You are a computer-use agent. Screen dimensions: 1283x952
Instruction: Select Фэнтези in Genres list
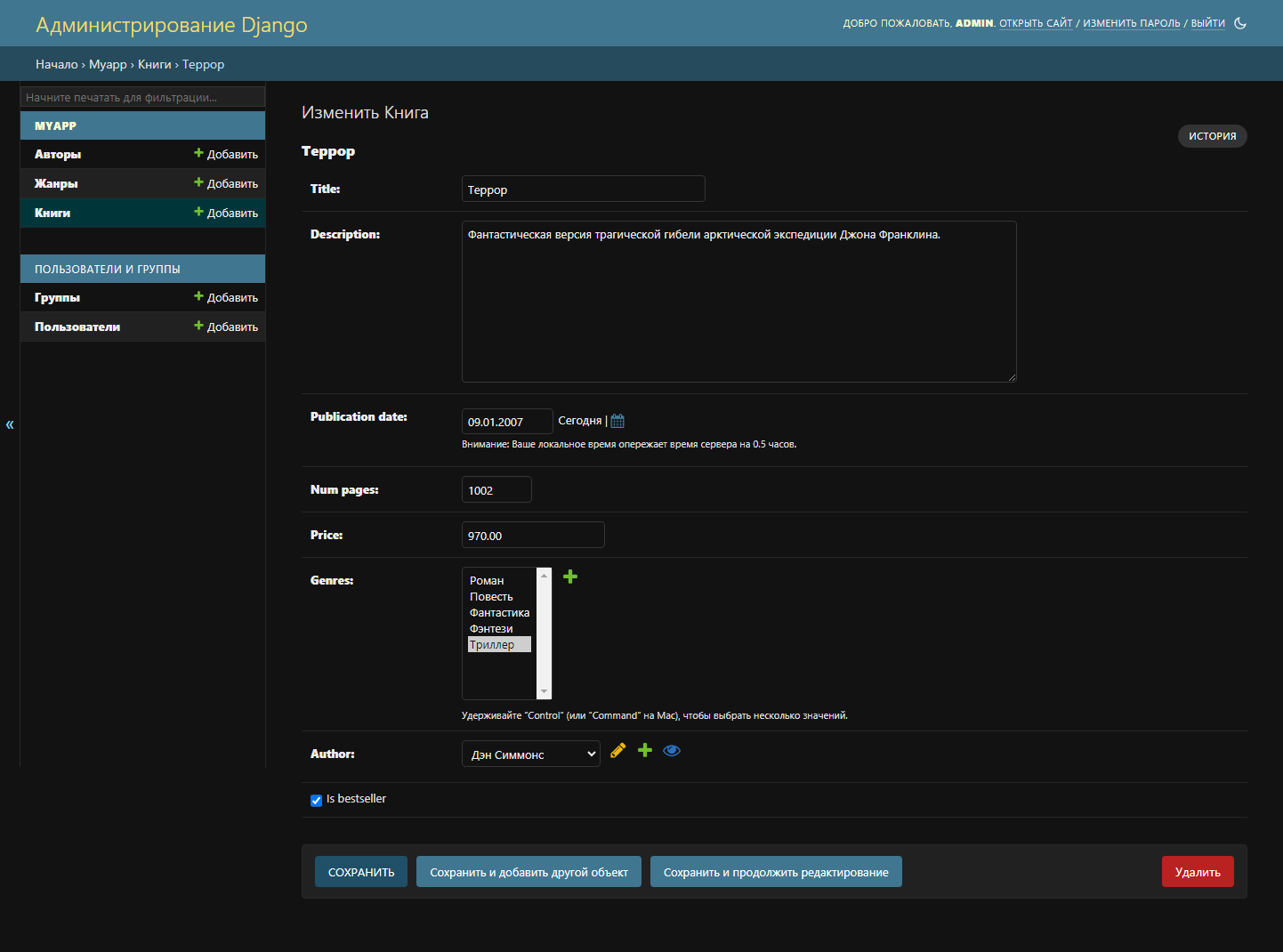(499, 628)
